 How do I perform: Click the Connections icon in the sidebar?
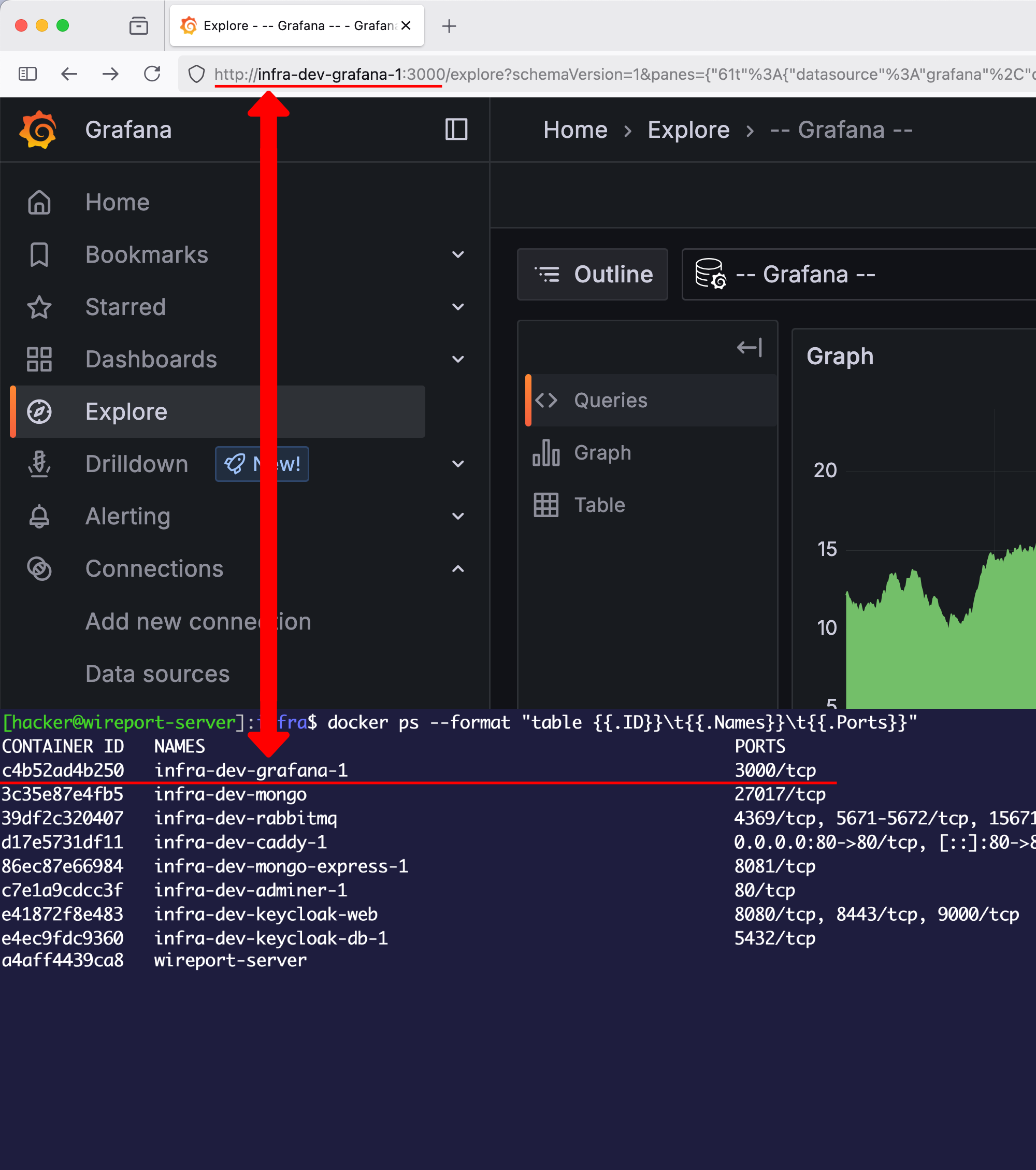(x=39, y=568)
